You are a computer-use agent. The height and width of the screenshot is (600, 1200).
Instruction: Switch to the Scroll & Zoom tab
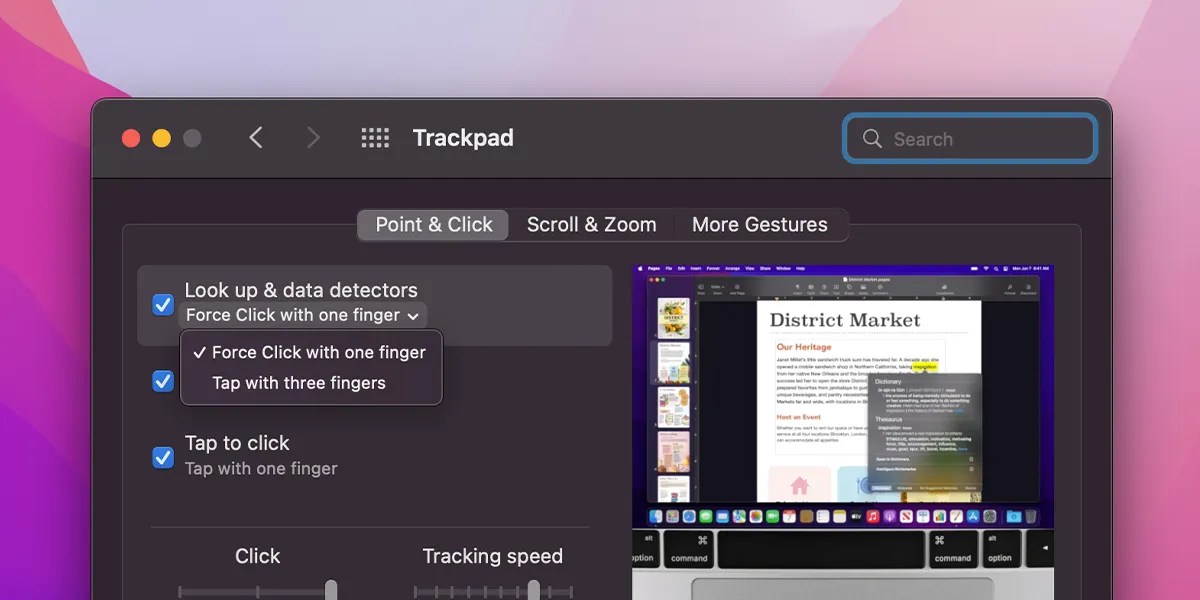coord(591,224)
